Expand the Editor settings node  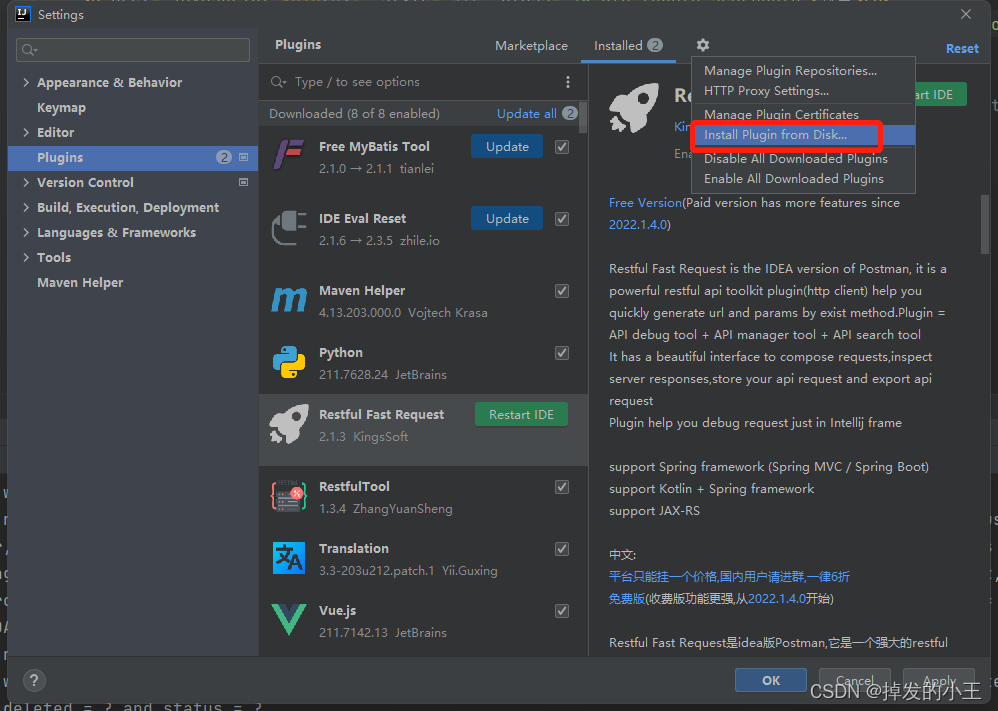[x=26, y=132]
